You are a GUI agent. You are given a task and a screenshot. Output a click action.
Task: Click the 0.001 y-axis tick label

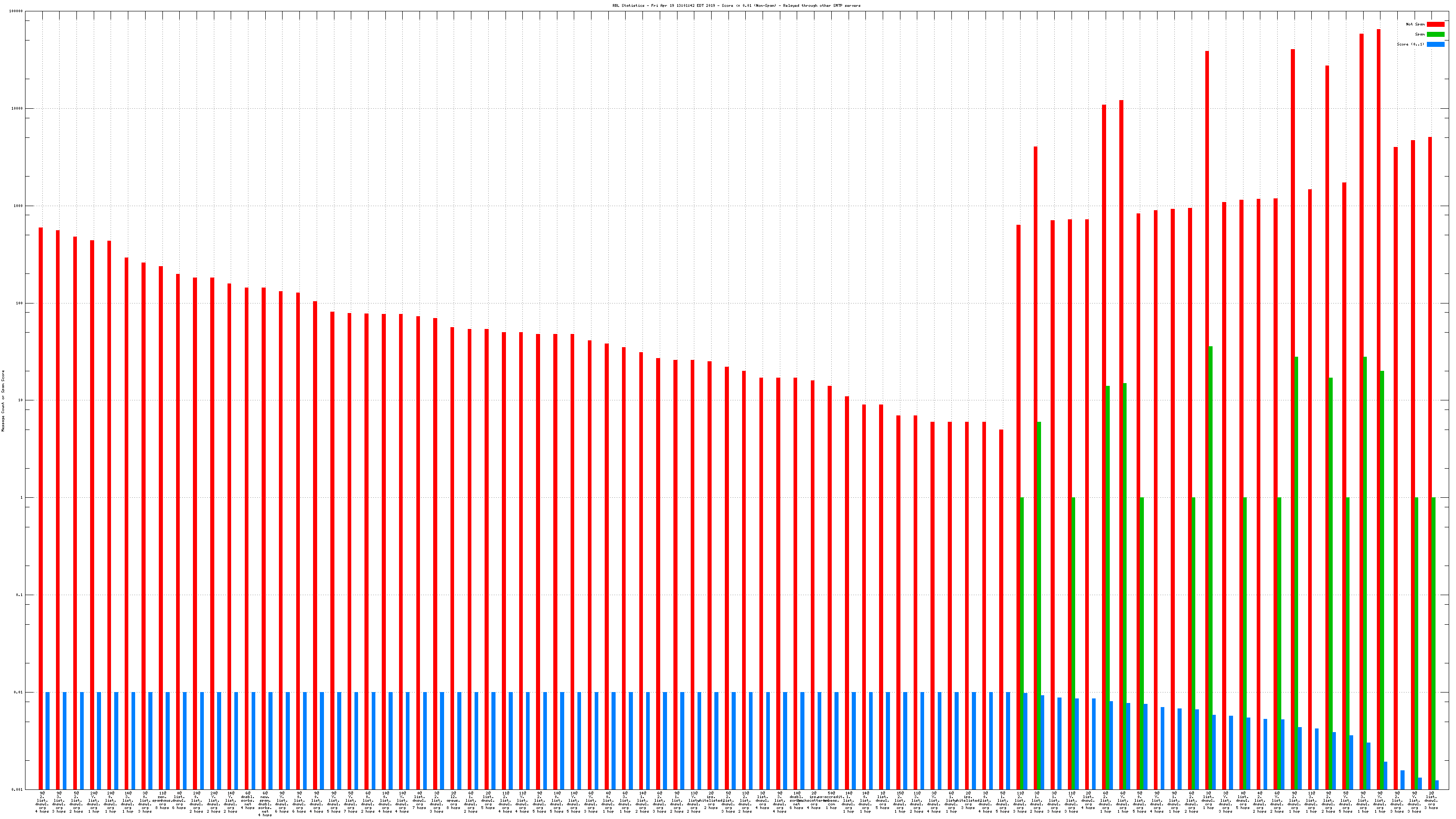click(x=17, y=789)
